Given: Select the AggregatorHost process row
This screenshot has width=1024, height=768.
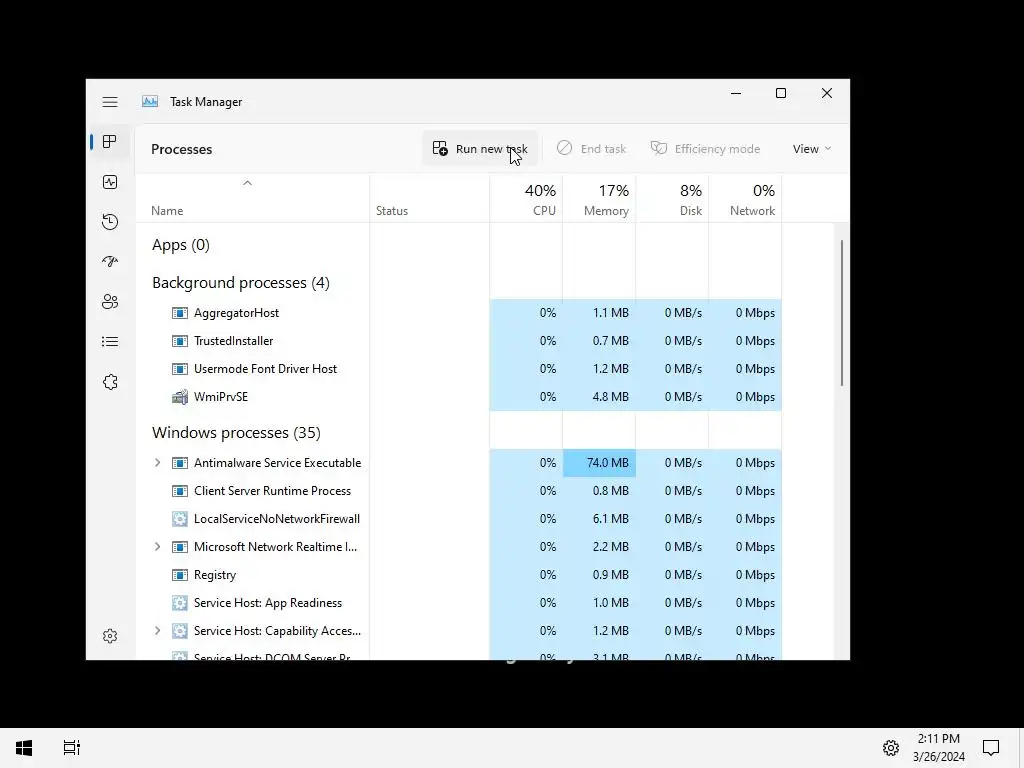Looking at the screenshot, I should pos(458,313).
